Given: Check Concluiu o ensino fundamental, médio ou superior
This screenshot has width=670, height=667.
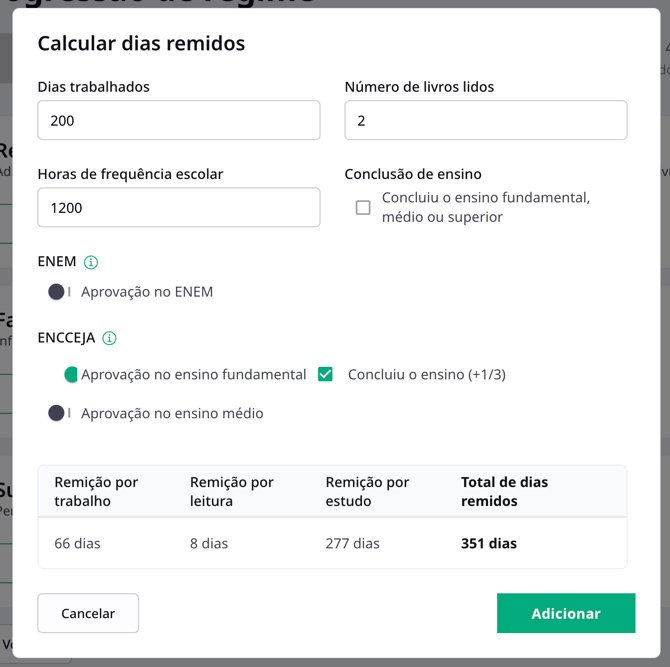Looking at the screenshot, I should click(x=363, y=208).
